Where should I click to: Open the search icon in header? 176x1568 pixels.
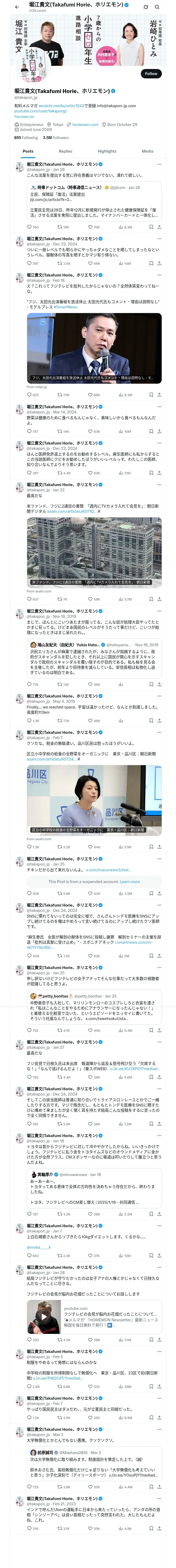coord(157,7)
